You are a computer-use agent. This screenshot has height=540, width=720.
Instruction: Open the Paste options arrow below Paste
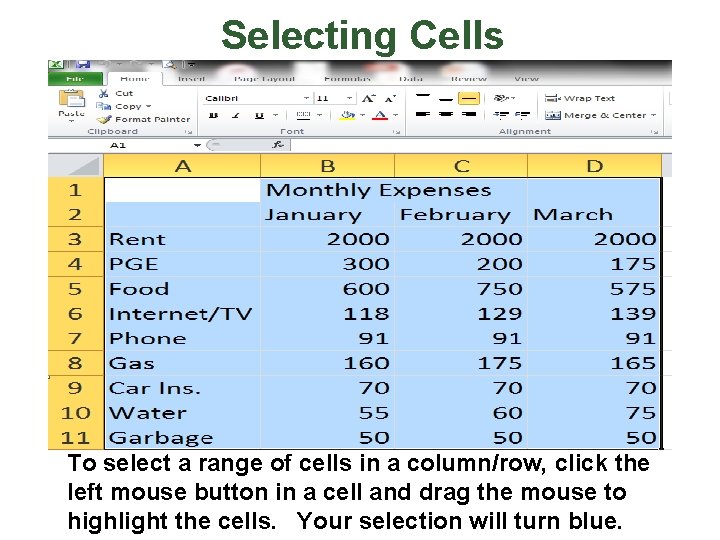[72, 121]
